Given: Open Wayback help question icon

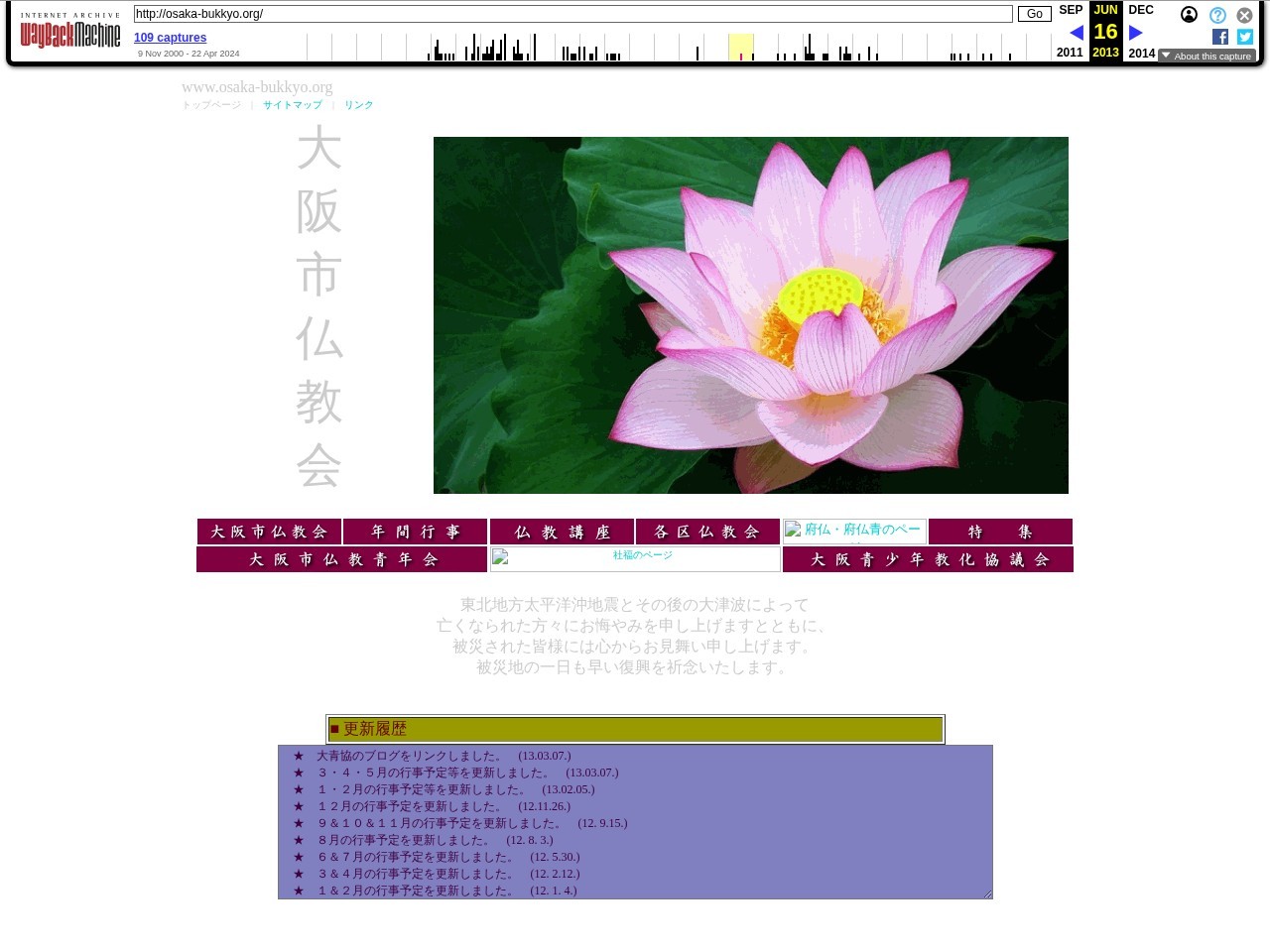Looking at the screenshot, I should point(1217,15).
